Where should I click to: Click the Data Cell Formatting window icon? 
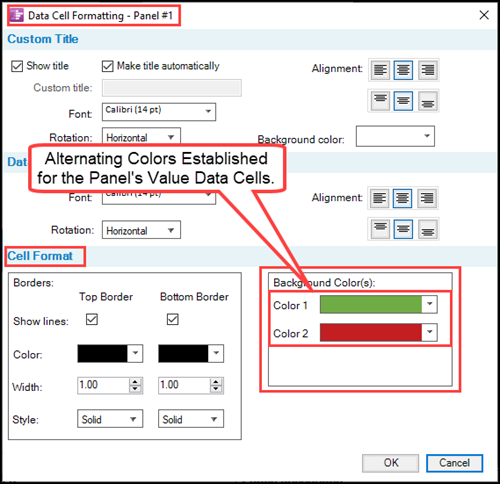click(x=16, y=15)
